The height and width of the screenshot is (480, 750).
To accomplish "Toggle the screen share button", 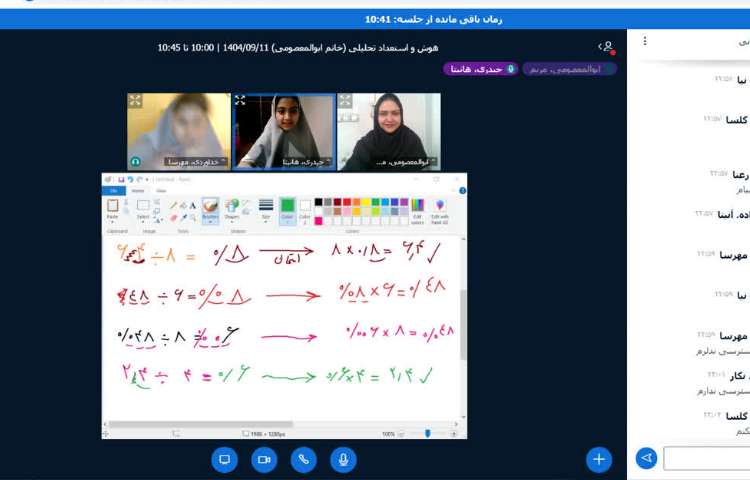I will coord(224,459).
